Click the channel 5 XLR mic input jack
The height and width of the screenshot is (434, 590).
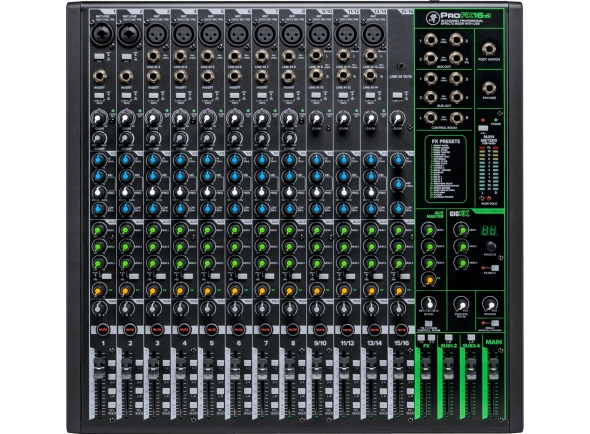coord(210,35)
